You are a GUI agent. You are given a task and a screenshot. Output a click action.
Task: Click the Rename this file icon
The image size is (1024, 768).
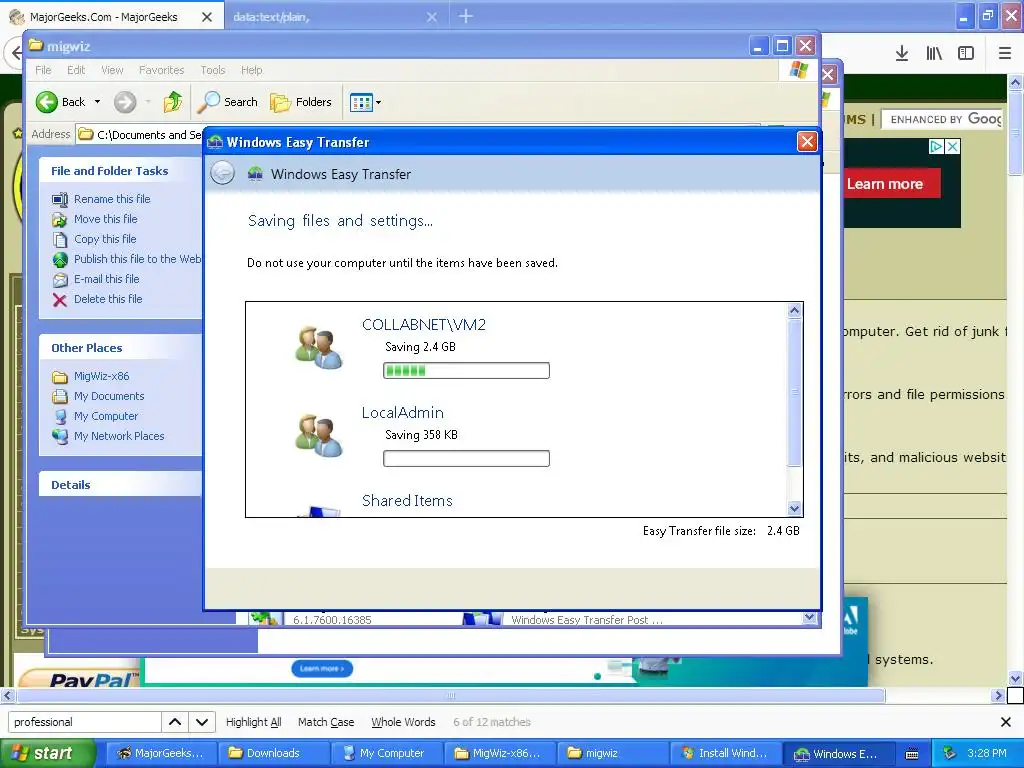tap(59, 199)
